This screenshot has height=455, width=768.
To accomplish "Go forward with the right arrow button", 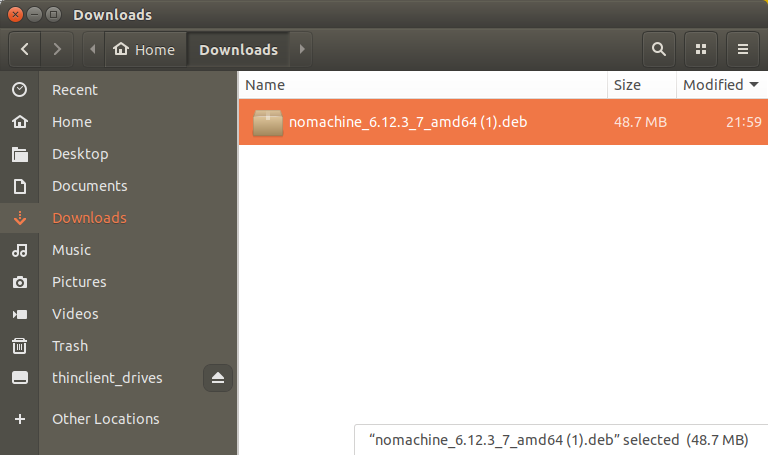I will 57,49.
